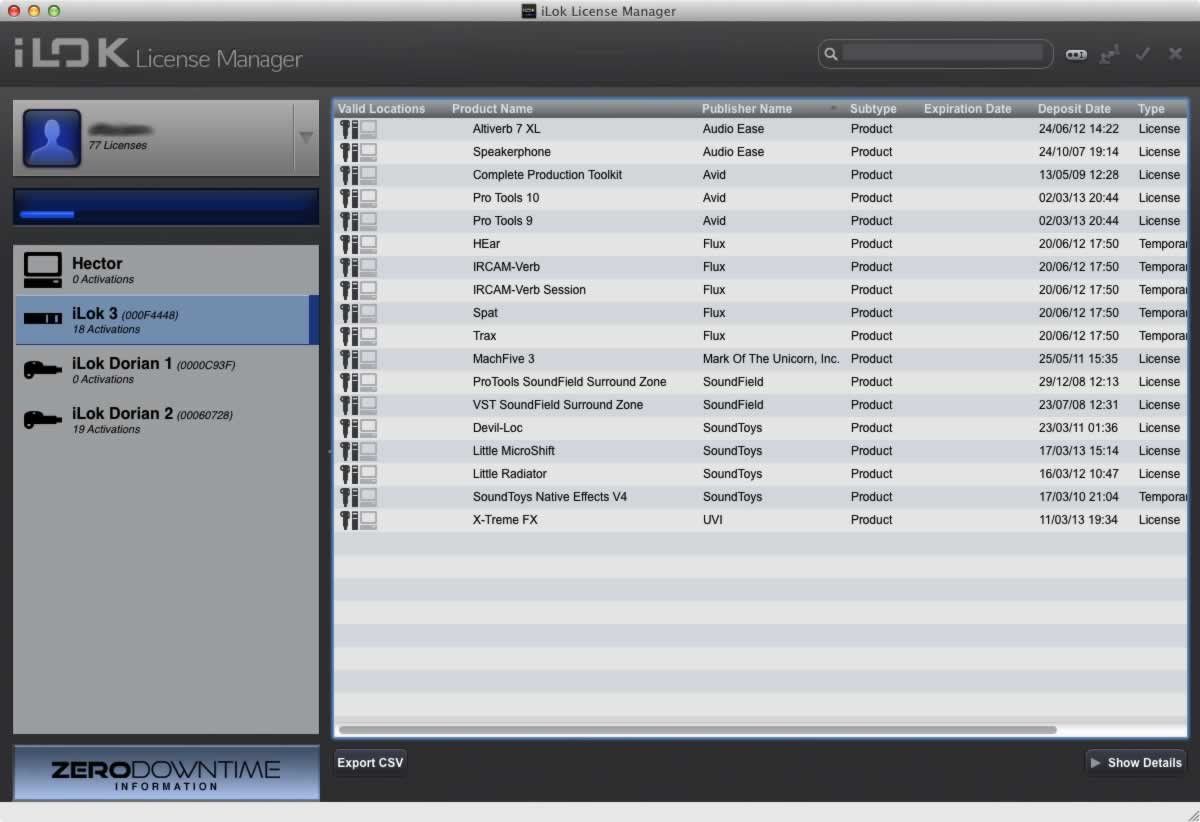Open the Zero Downtime Information banner
Screen dimensions: 1200x822
(x=166, y=773)
